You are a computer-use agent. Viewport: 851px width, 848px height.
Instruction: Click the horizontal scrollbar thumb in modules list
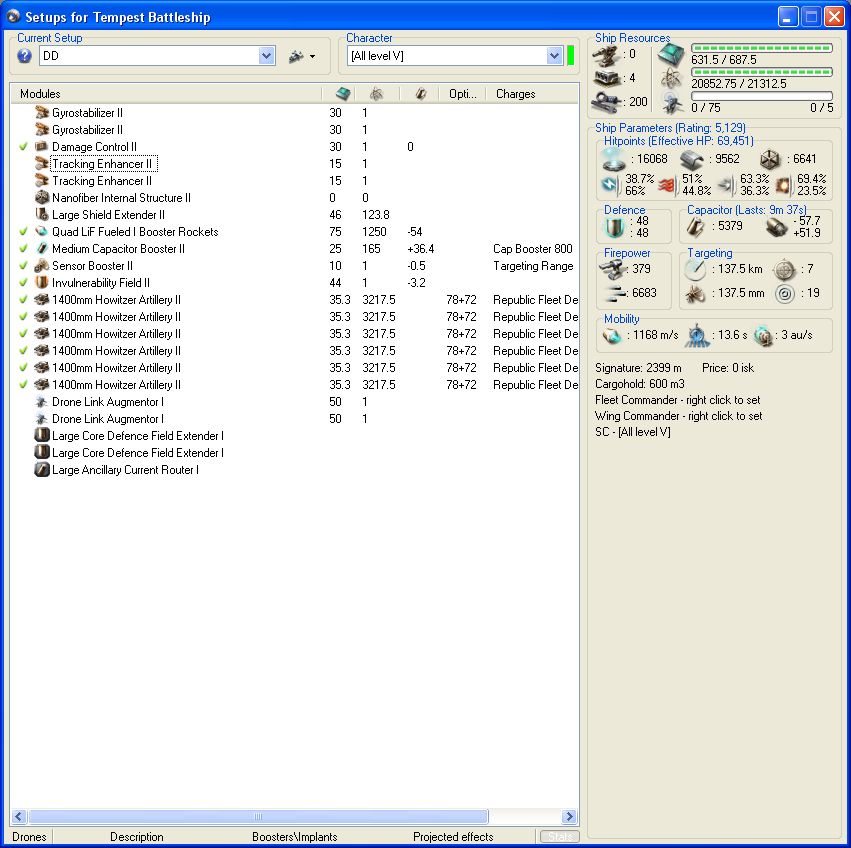pos(258,817)
